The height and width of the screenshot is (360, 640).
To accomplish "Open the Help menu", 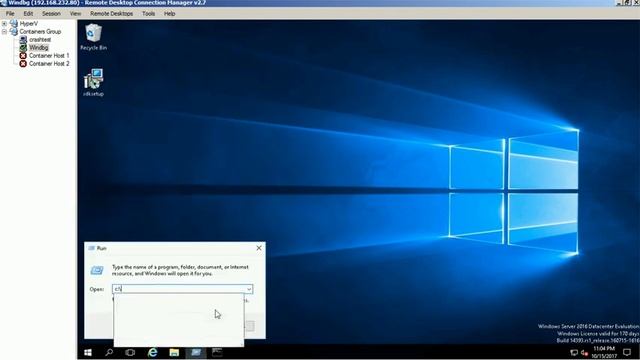I will pyautogui.click(x=169, y=13).
